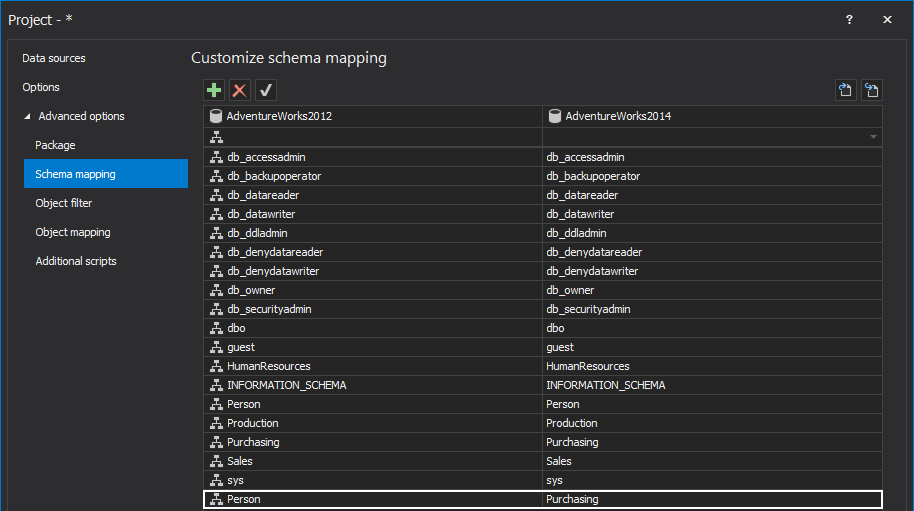Open the Data sources page
The width and height of the screenshot is (914, 511).
point(54,58)
